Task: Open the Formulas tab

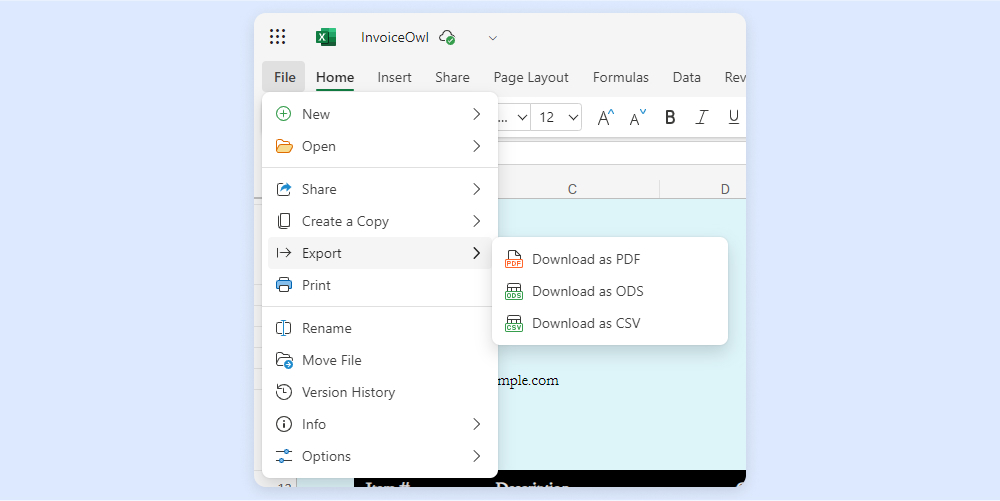Action: [620, 77]
